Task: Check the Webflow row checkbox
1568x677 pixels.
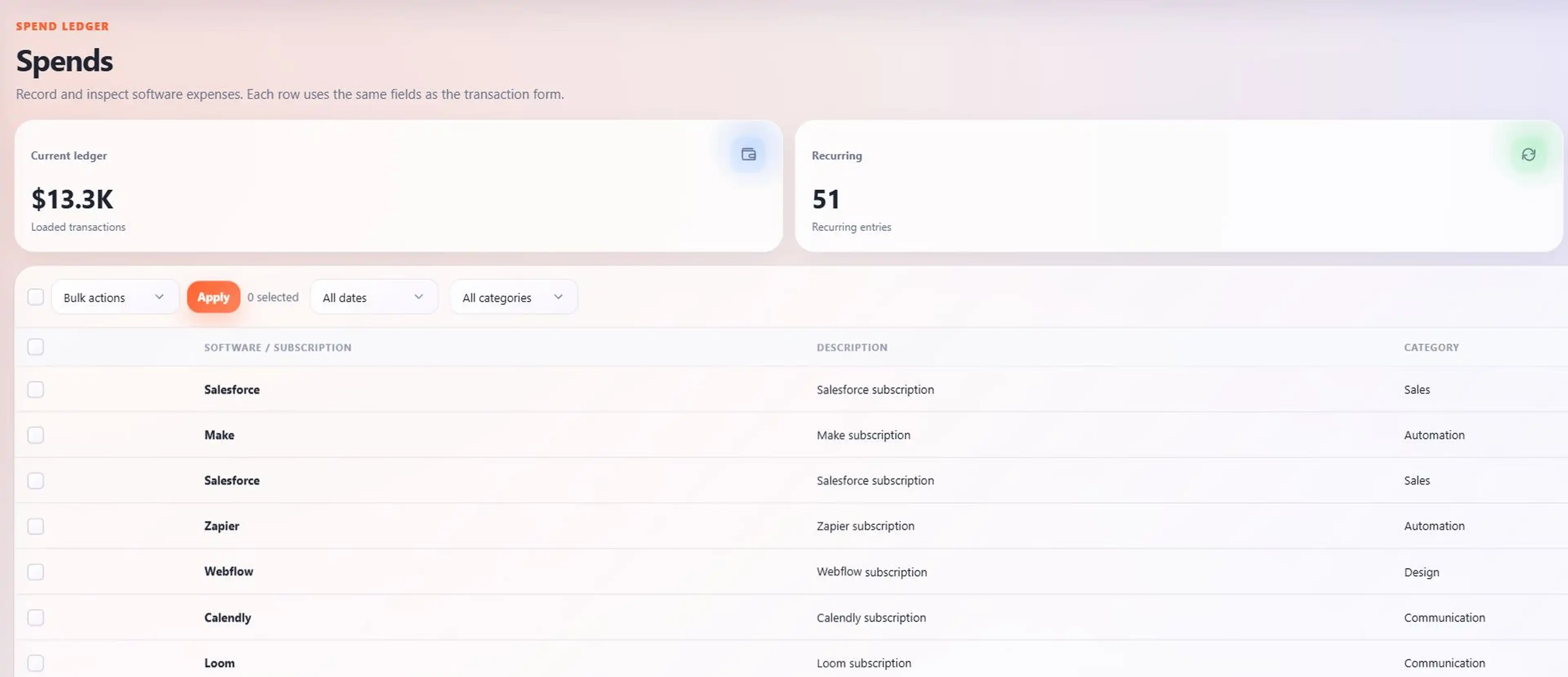Action: tap(36, 572)
